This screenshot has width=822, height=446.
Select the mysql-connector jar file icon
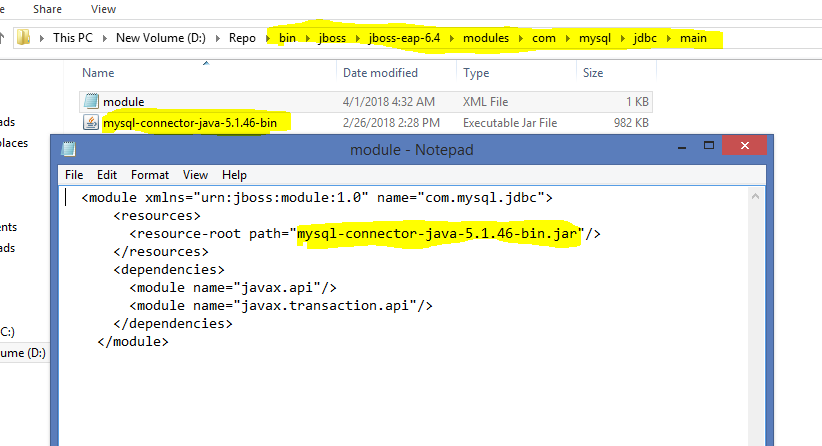pyautogui.click(x=91, y=123)
